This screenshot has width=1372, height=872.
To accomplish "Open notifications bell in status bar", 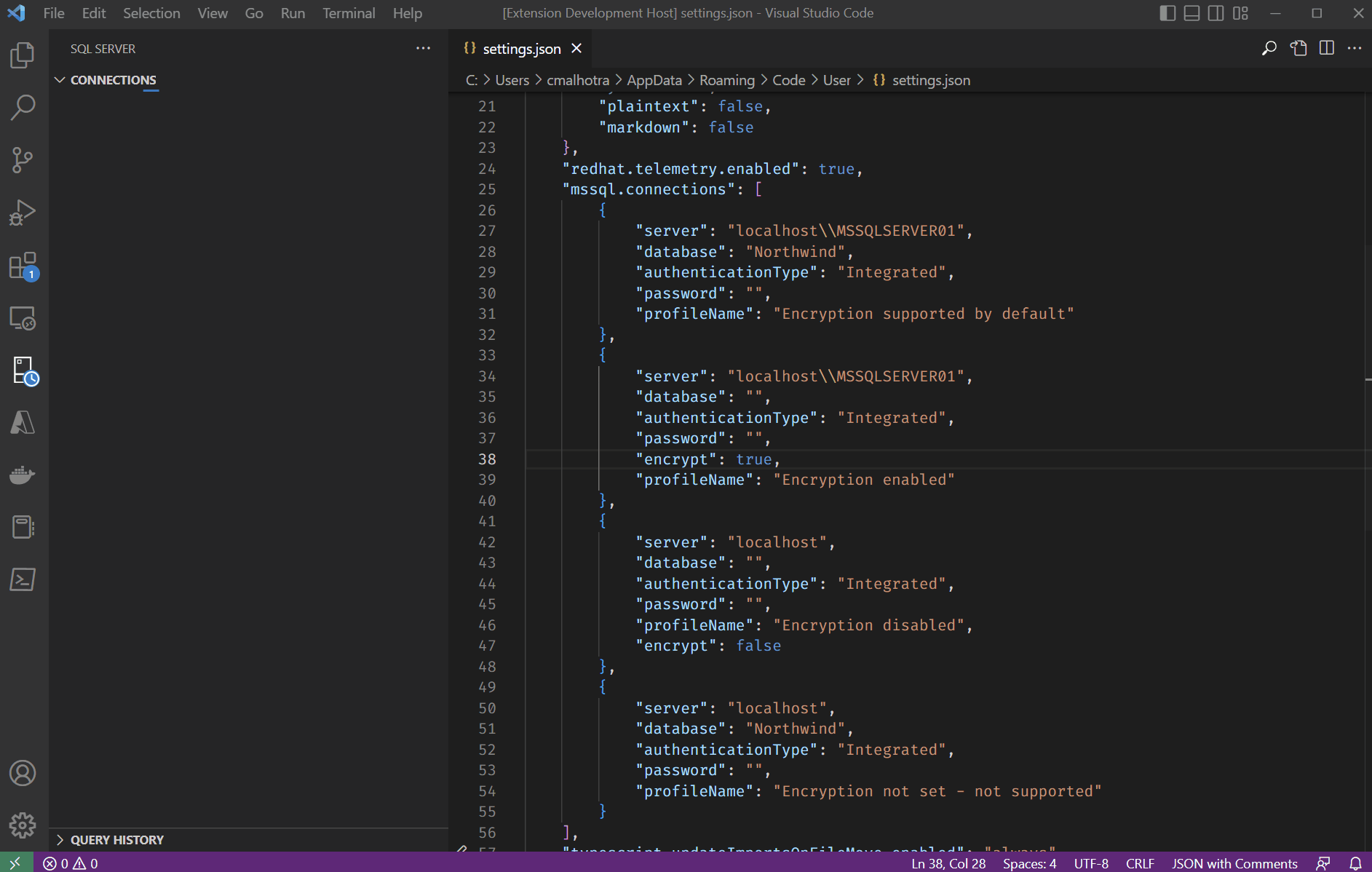I will (1355, 863).
